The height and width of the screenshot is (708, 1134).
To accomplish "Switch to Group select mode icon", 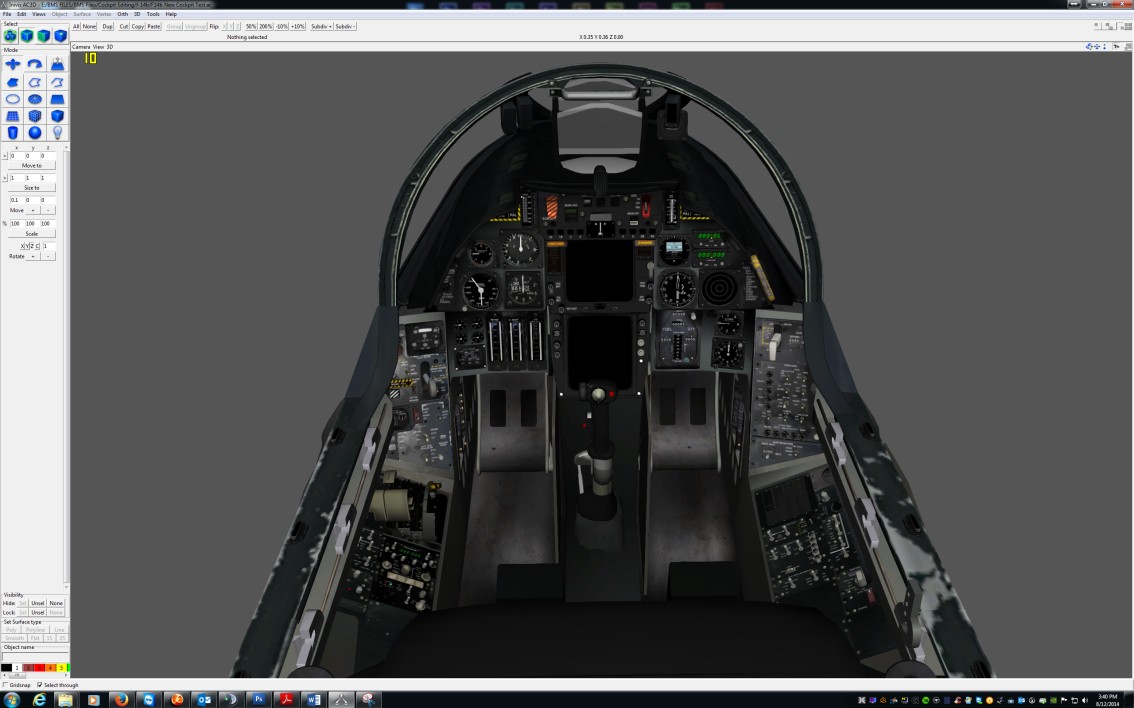I will pos(10,36).
